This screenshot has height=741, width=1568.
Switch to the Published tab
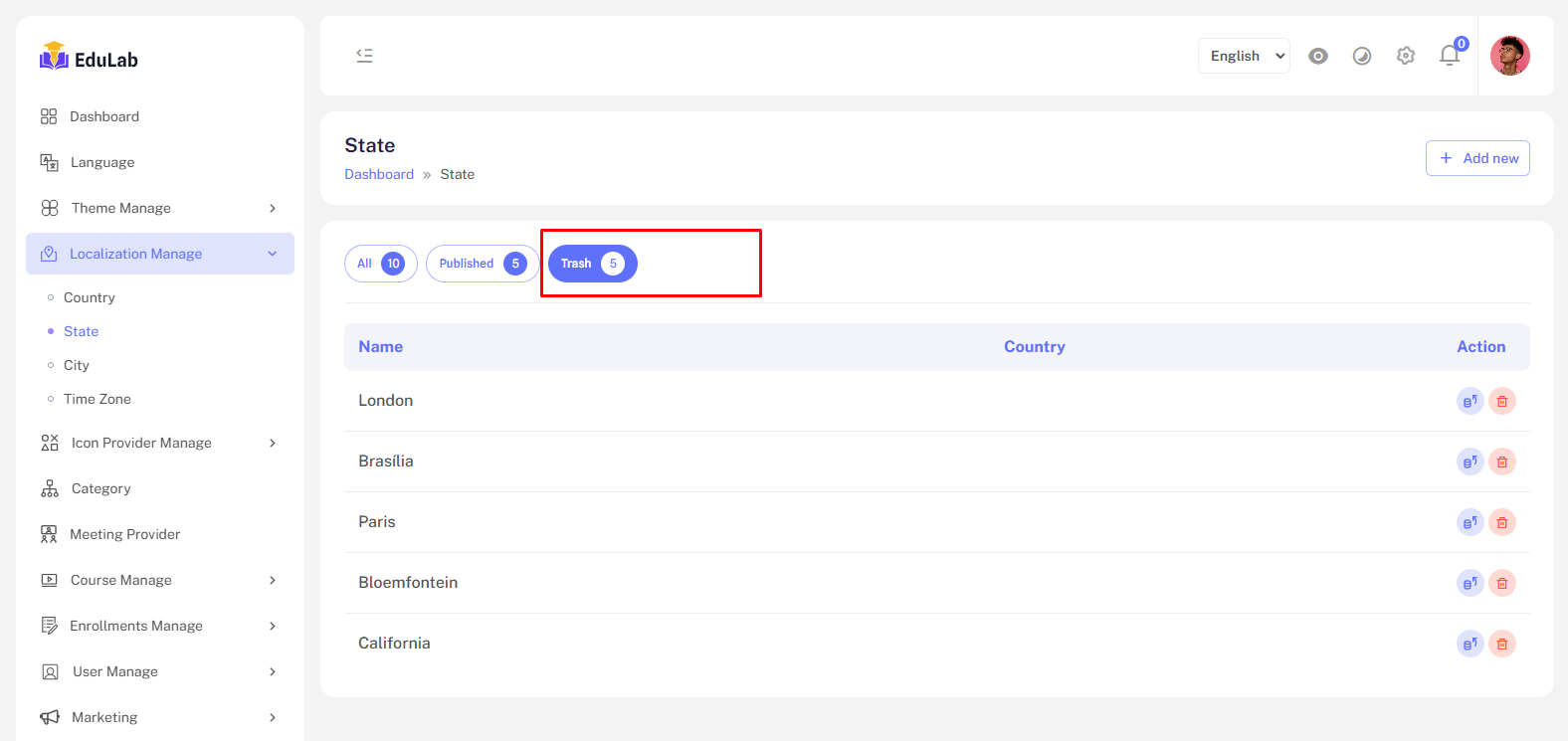tap(482, 264)
